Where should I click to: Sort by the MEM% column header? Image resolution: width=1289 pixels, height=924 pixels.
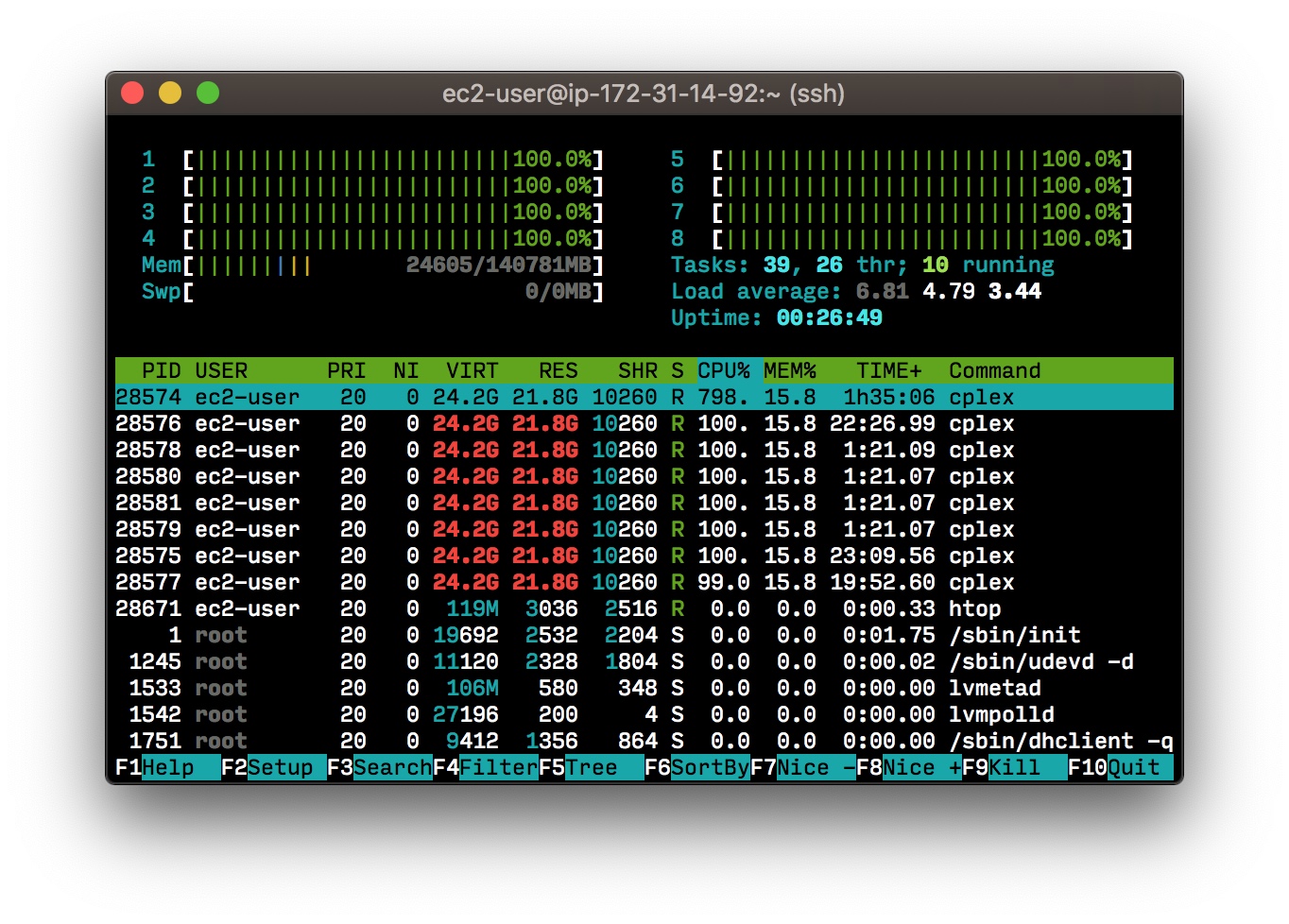(x=789, y=370)
